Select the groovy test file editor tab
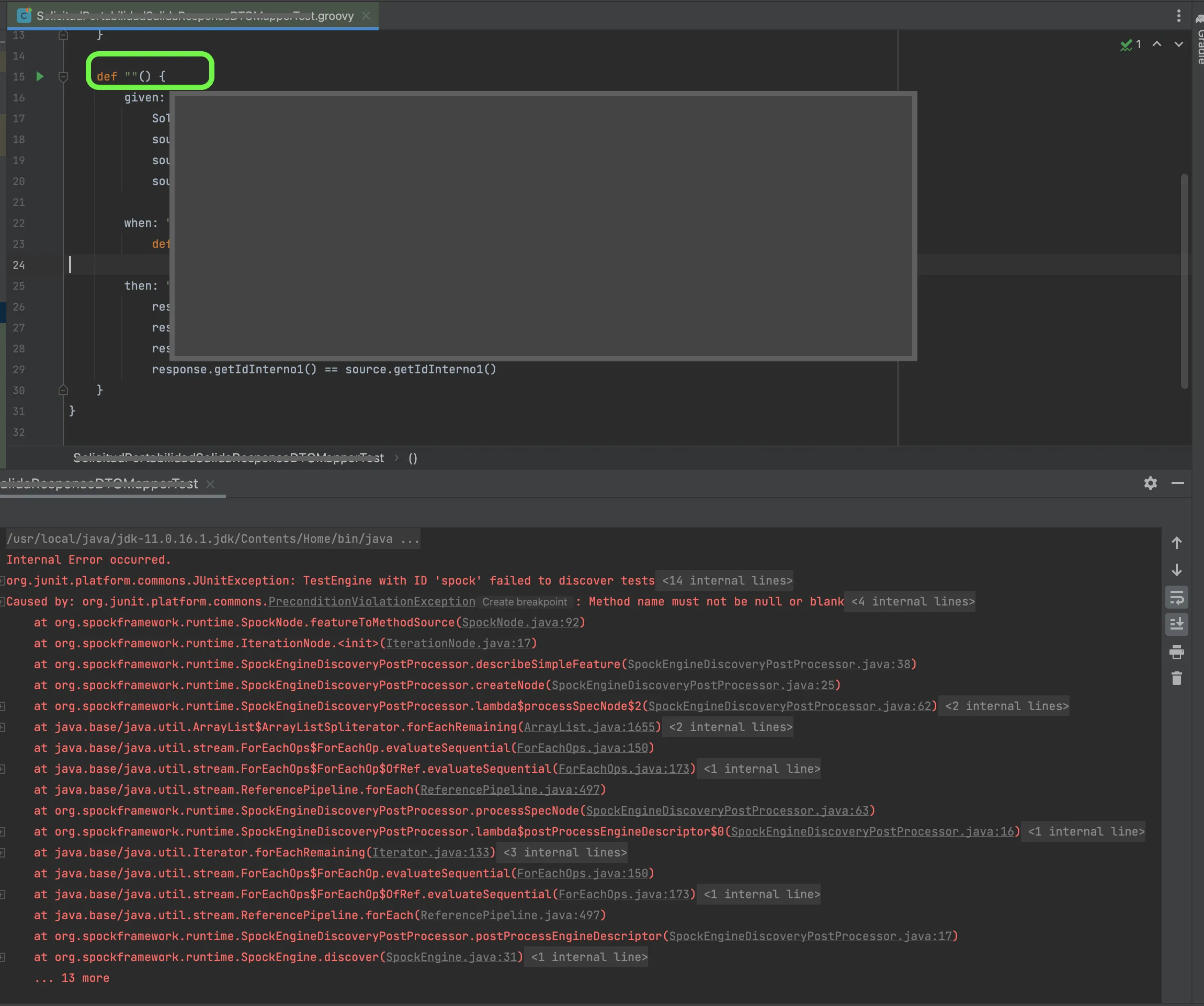This screenshot has width=1204, height=1006. point(195,16)
